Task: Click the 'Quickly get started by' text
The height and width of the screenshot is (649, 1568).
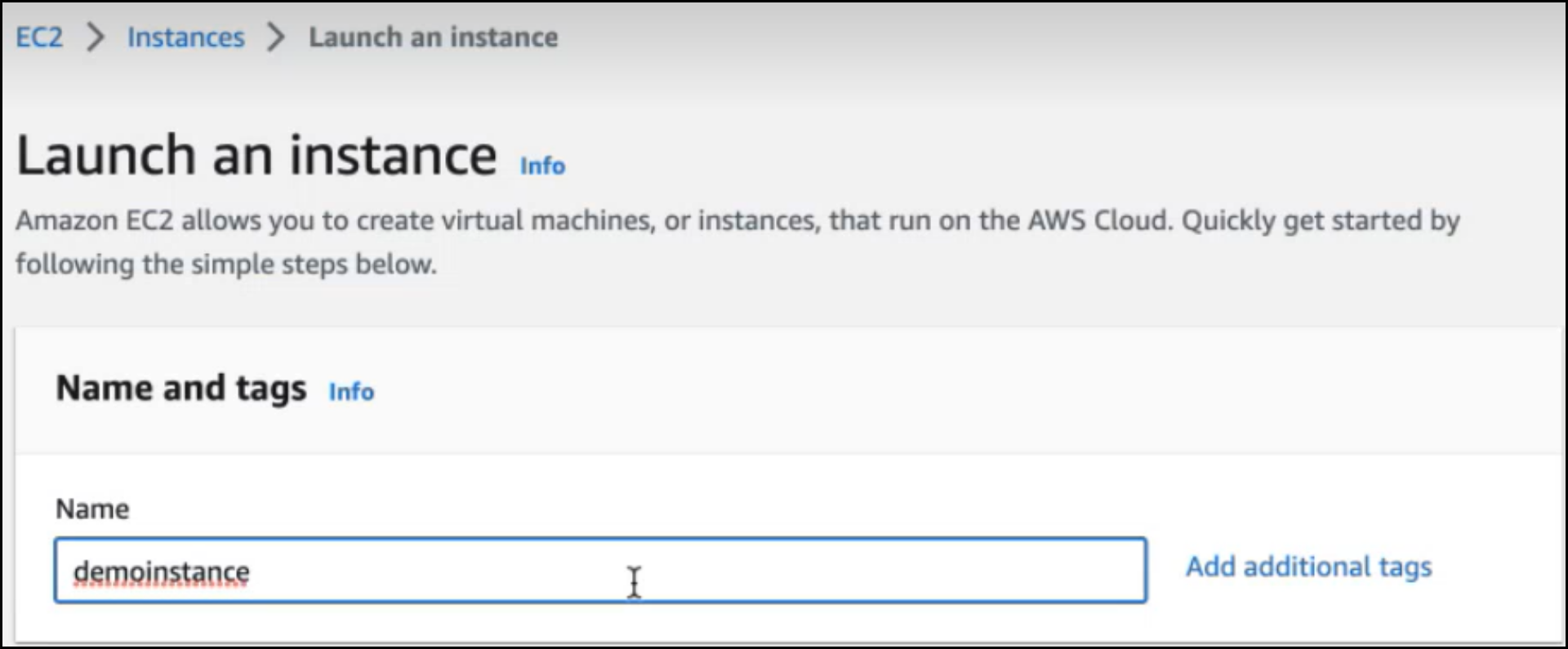Action: tap(1321, 221)
